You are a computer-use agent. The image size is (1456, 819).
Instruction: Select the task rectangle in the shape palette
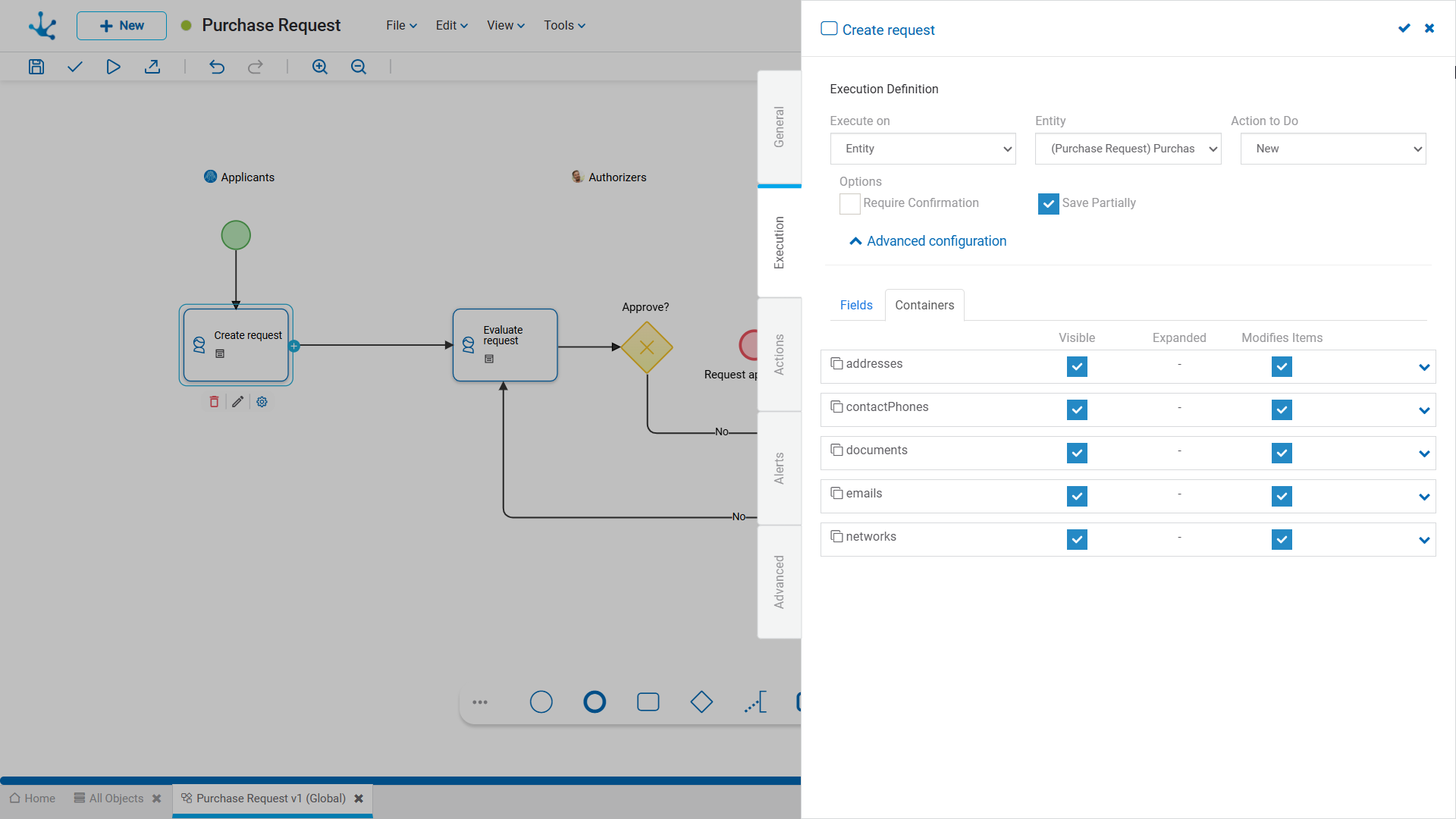648,702
